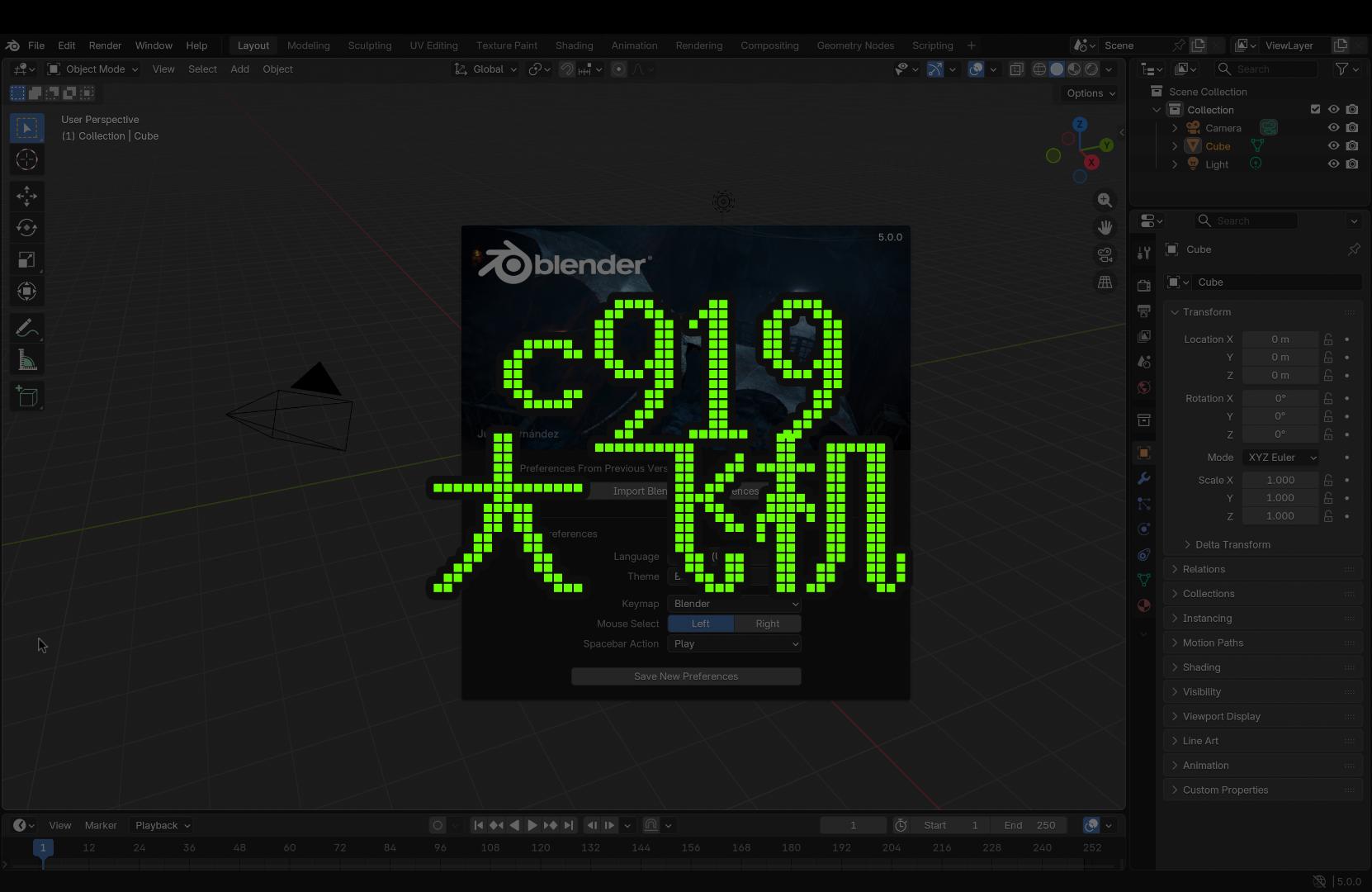This screenshot has width=1372, height=892.
Task: Open the Tool properties tab icon
Action: pos(1143,253)
